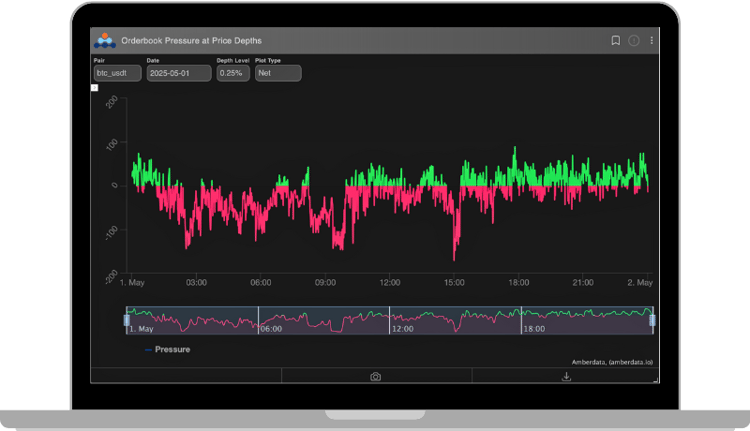The width and height of the screenshot is (750, 431).
Task: Click the 03:00 x-axis label
Action: (x=196, y=283)
